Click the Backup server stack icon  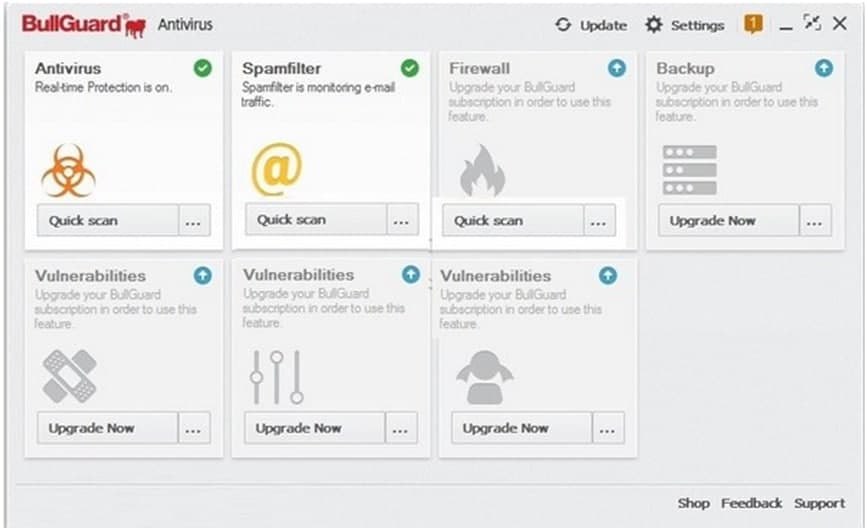(x=690, y=170)
